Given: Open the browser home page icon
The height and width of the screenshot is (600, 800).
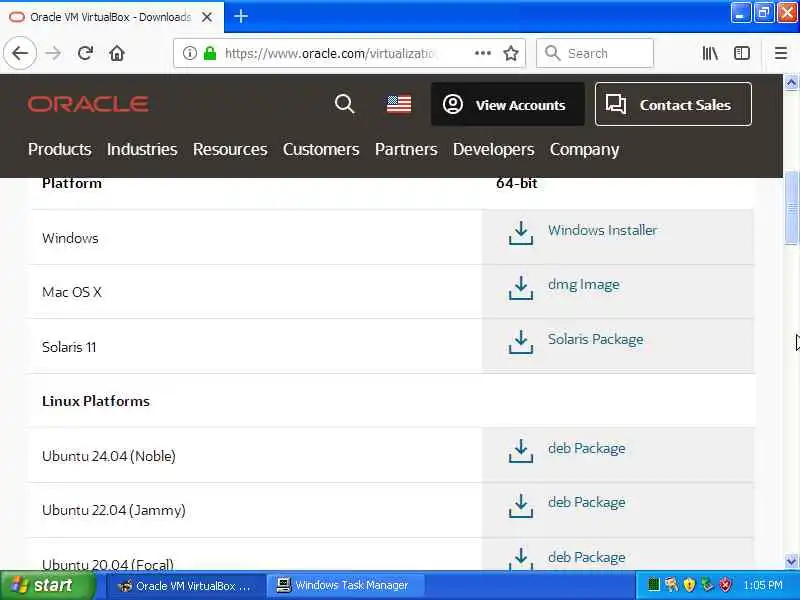Looking at the screenshot, I should (x=117, y=53).
